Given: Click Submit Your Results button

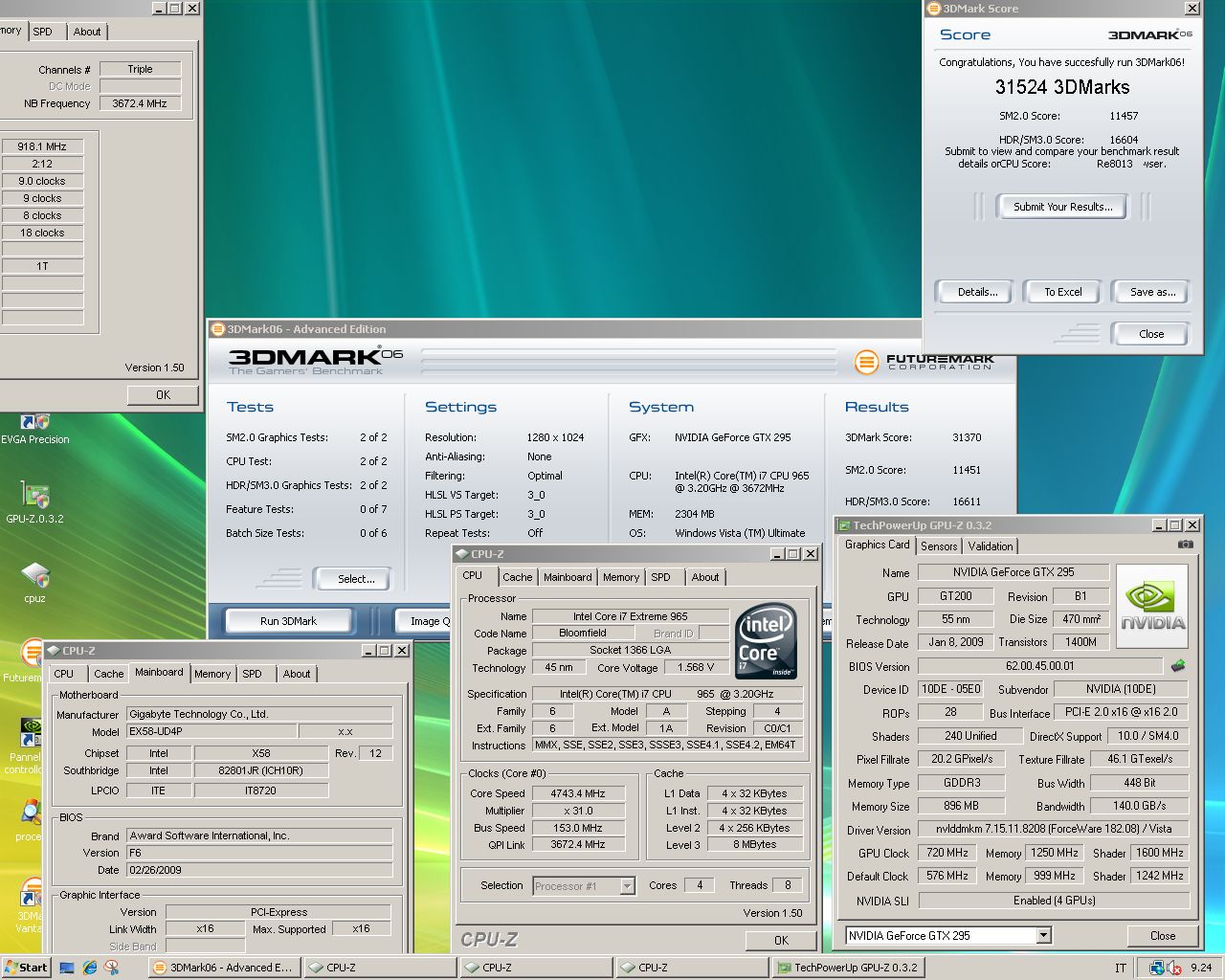Looking at the screenshot, I should (x=1062, y=207).
